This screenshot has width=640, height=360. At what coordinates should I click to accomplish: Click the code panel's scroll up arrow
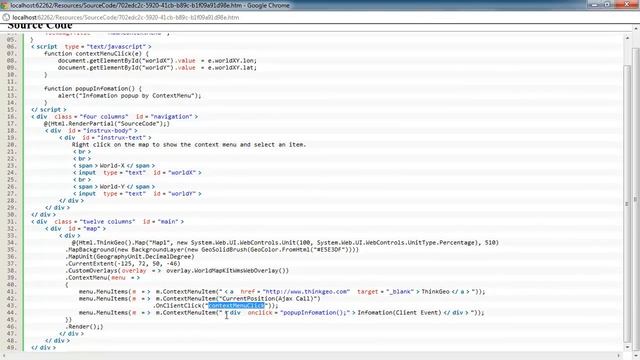(x=627, y=38)
